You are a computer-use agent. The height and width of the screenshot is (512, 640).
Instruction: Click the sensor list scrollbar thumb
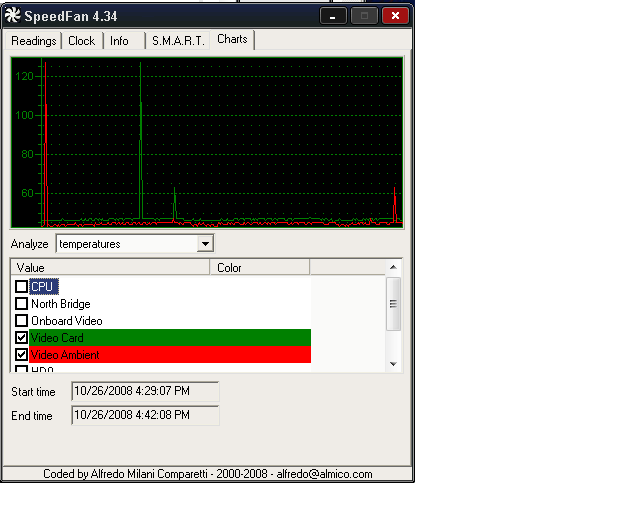393,304
